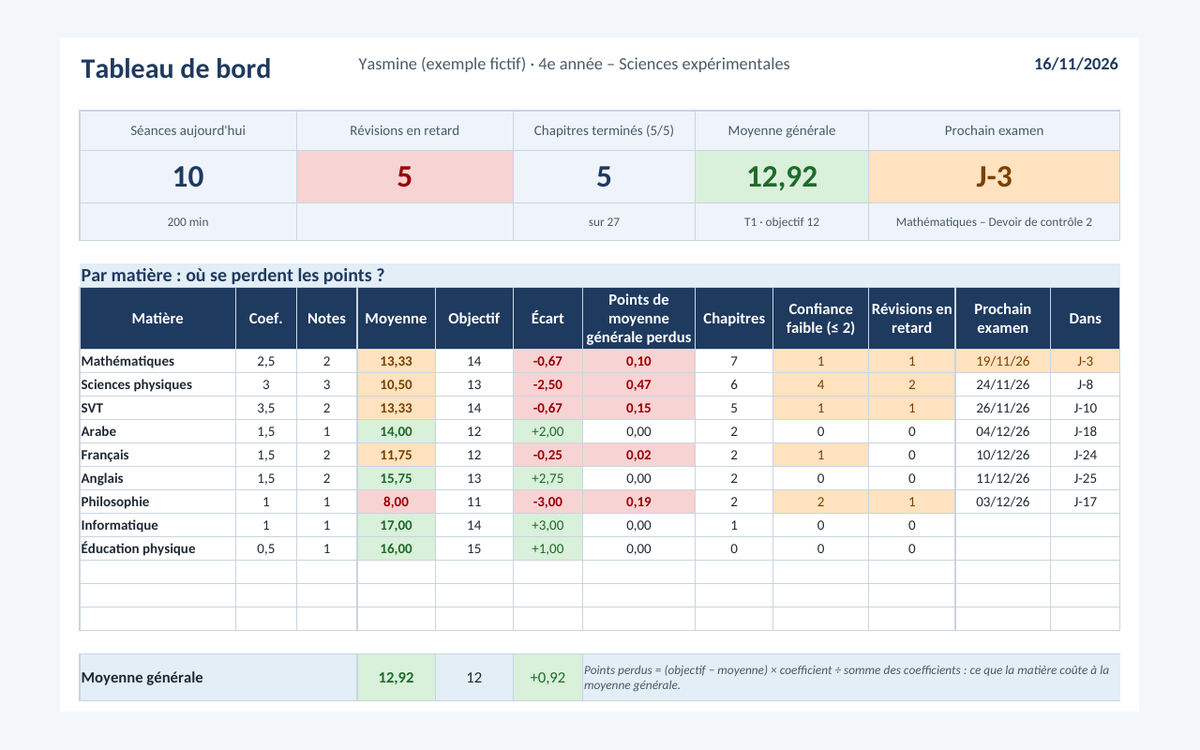Select the heading "Par matière : où se perdent les points ?"

[233, 275]
